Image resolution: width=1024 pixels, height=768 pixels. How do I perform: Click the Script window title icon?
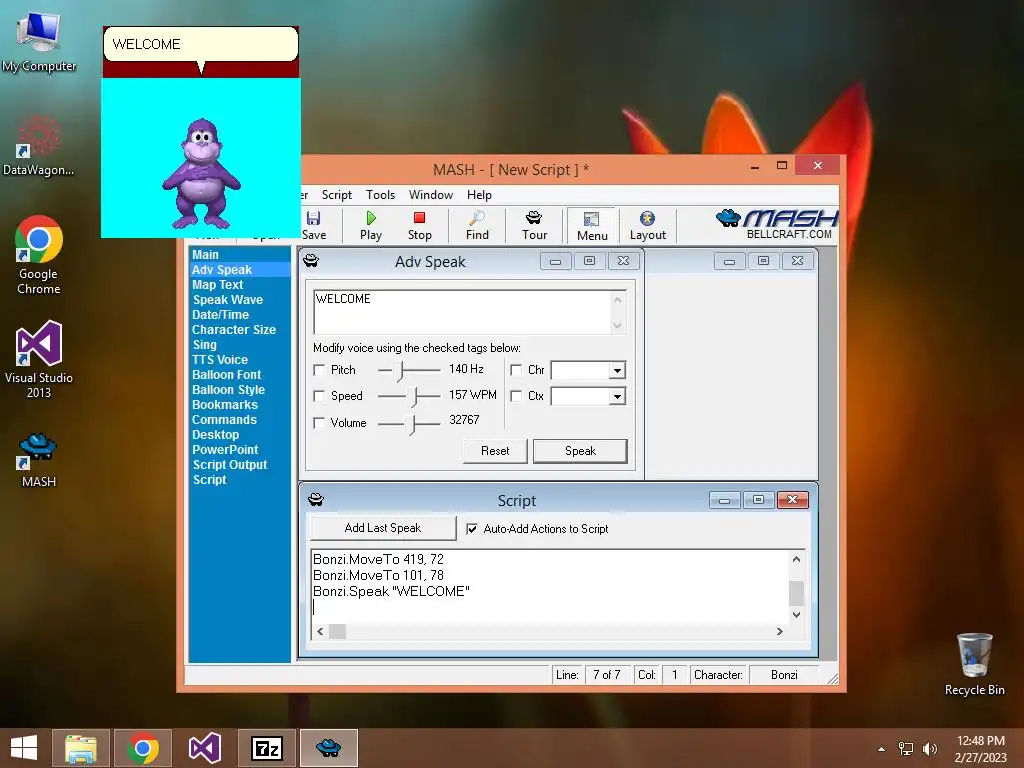(x=315, y=500)
